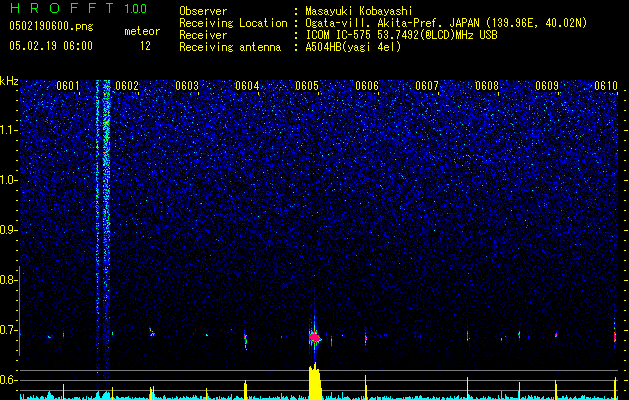Click time marker 0610

click(x=606, y=86)
